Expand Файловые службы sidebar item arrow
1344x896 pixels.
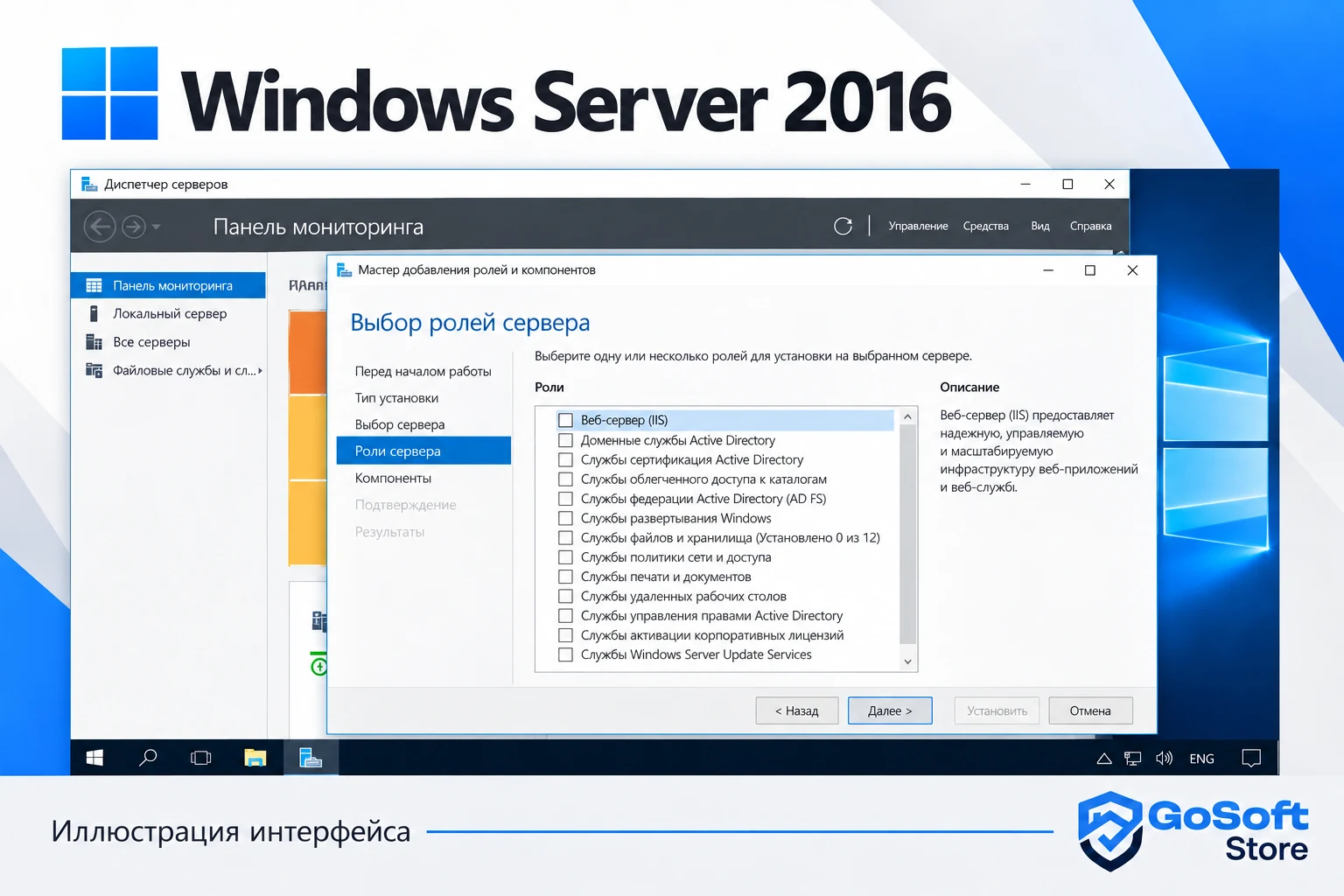point(260,370)
